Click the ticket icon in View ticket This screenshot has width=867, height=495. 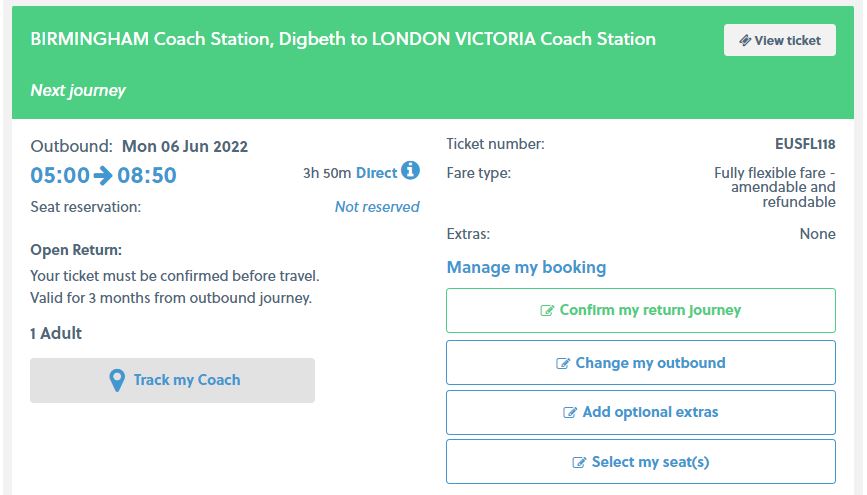[x=745, y=40]
